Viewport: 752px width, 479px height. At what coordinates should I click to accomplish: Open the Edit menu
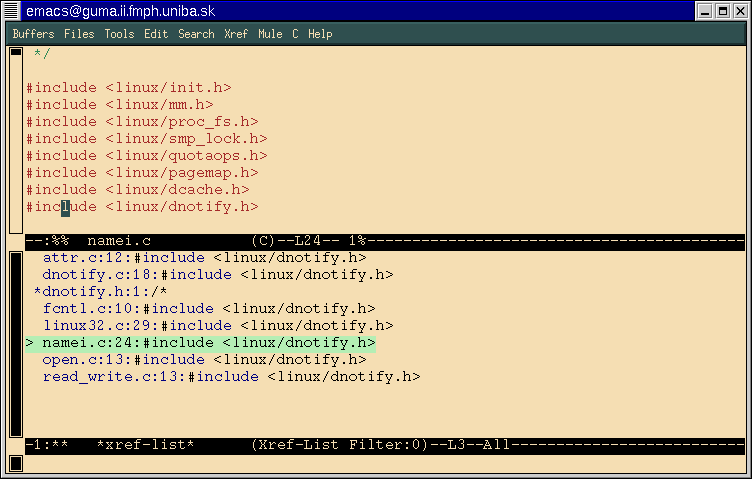click(156, 34)
